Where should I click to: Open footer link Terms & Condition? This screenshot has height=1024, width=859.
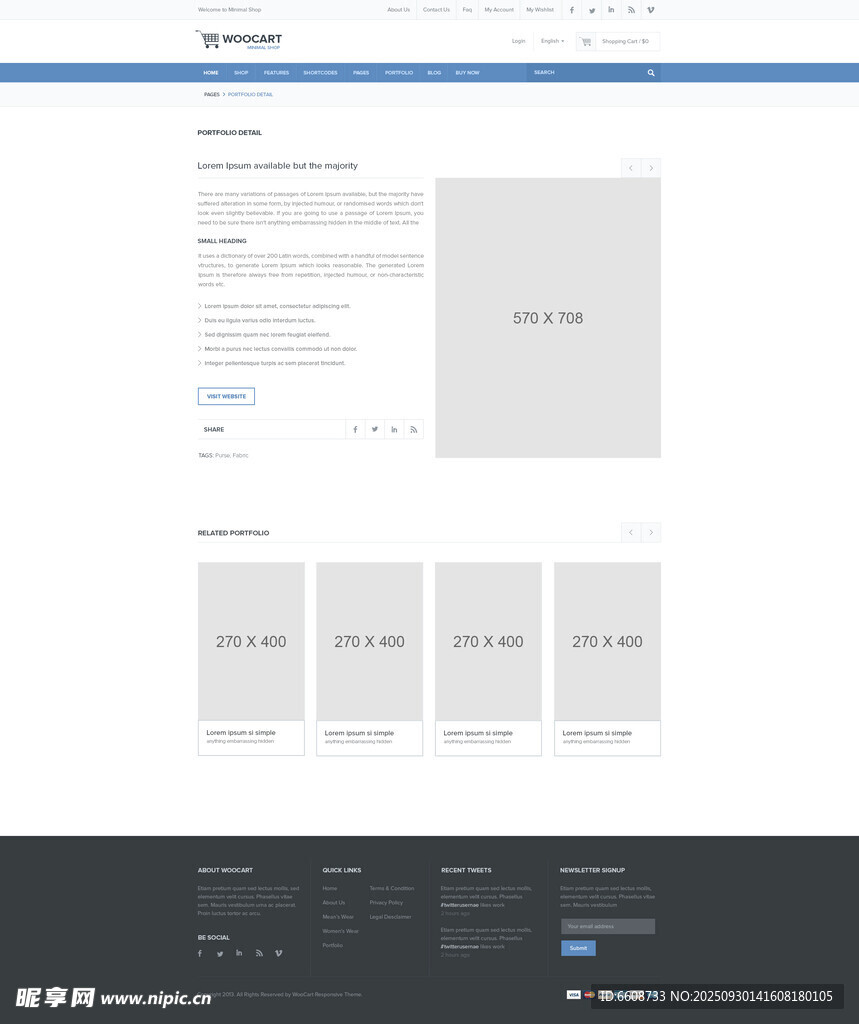click(x=392, y=888)
